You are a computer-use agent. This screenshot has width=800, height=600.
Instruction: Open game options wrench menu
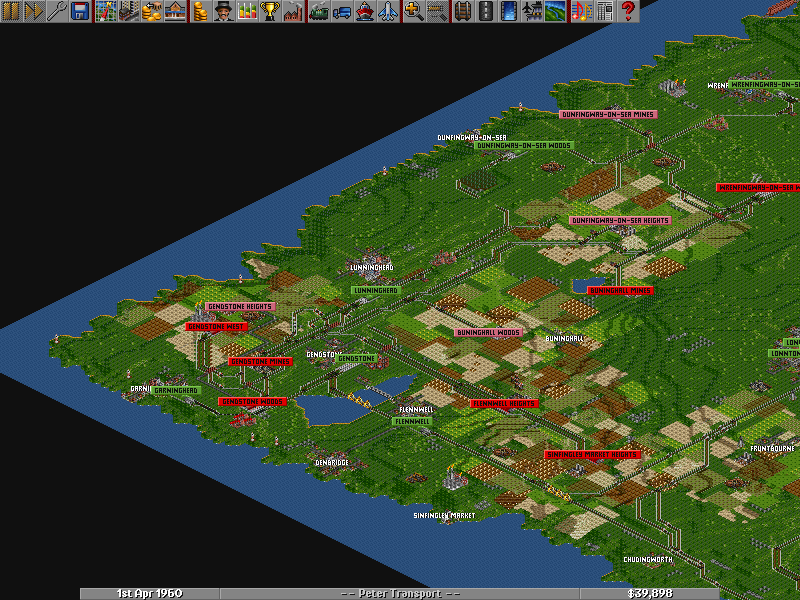point(56,11)
